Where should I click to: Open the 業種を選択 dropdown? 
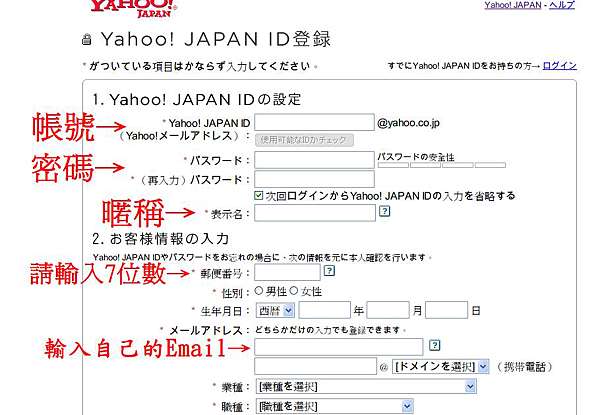pyautogui.click(x=366, y=386)
